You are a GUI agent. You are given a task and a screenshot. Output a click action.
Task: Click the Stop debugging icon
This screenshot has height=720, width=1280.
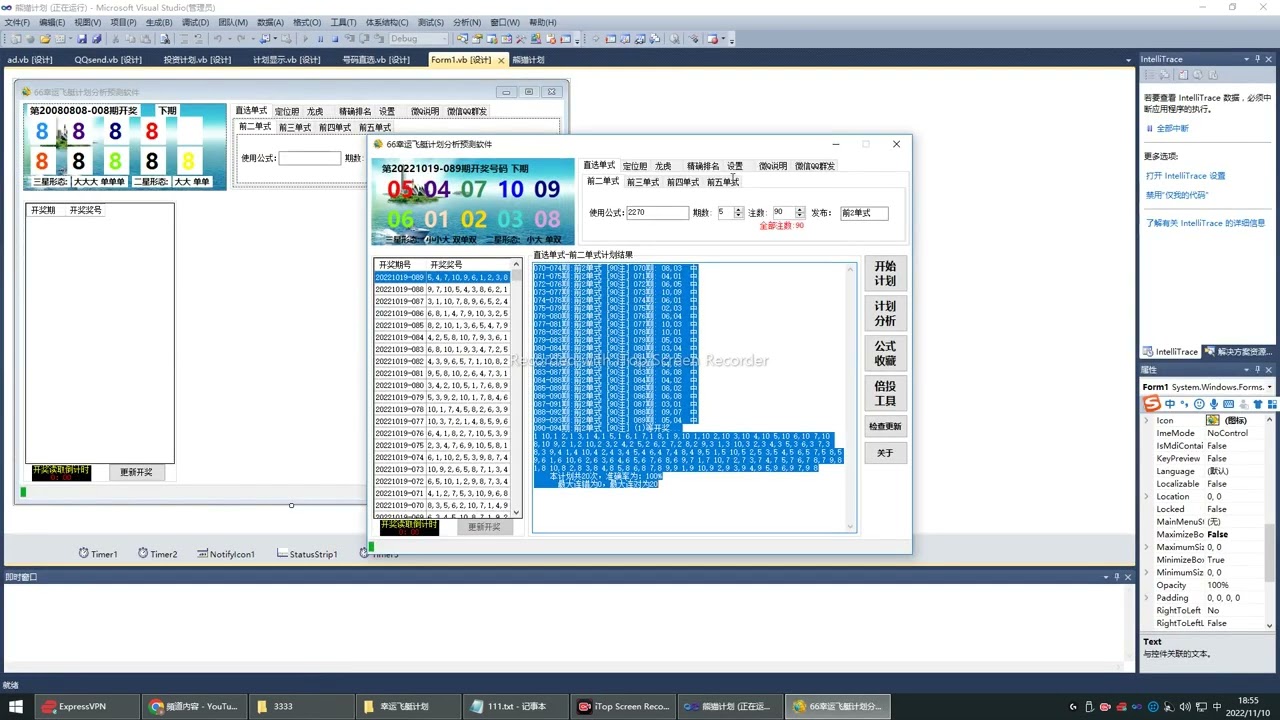335,39
